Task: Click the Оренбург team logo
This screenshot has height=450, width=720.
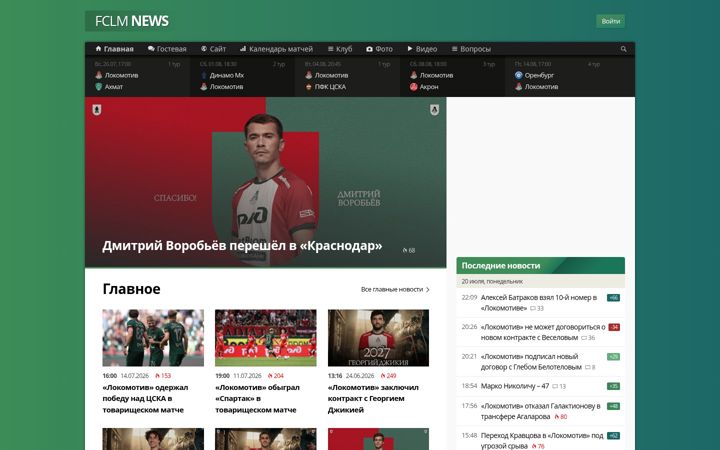Action: coord(518,75)
